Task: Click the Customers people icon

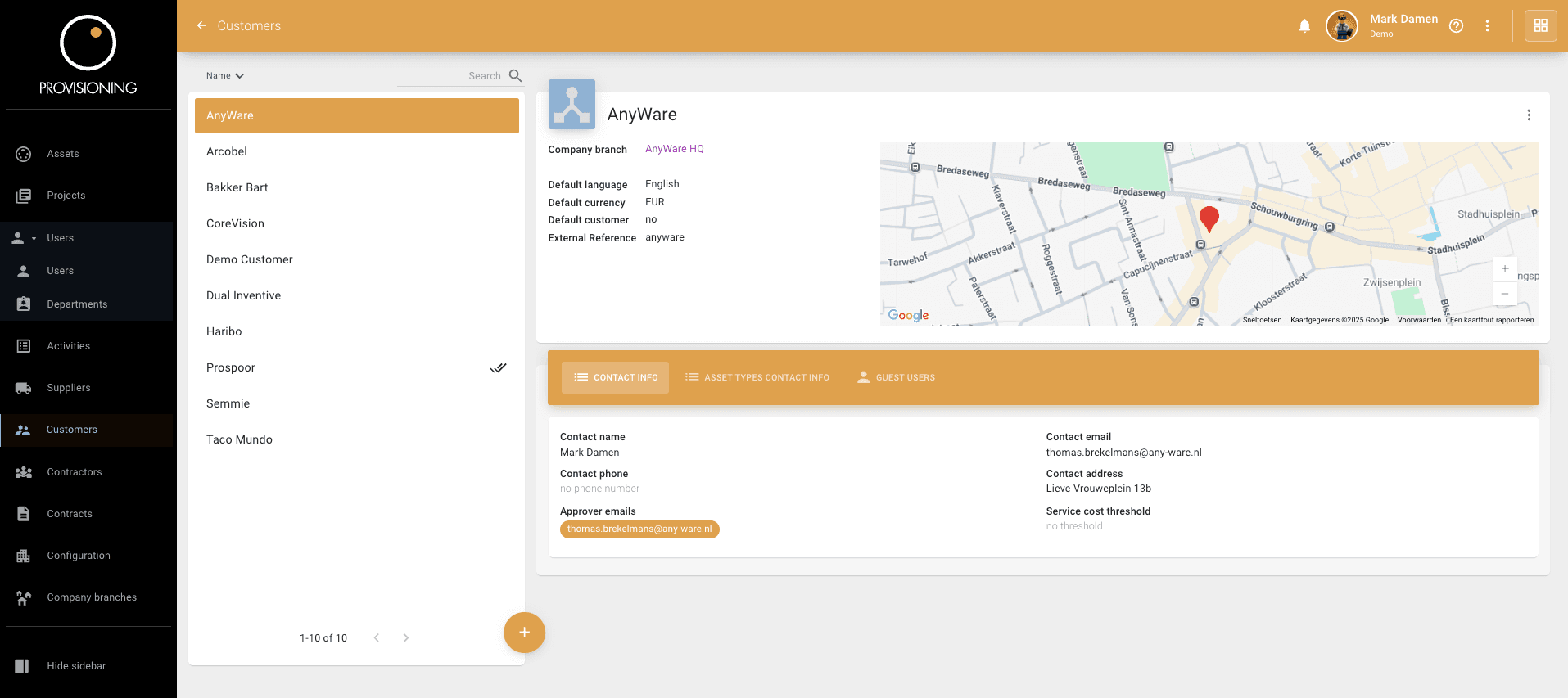Action: (23, 430)
